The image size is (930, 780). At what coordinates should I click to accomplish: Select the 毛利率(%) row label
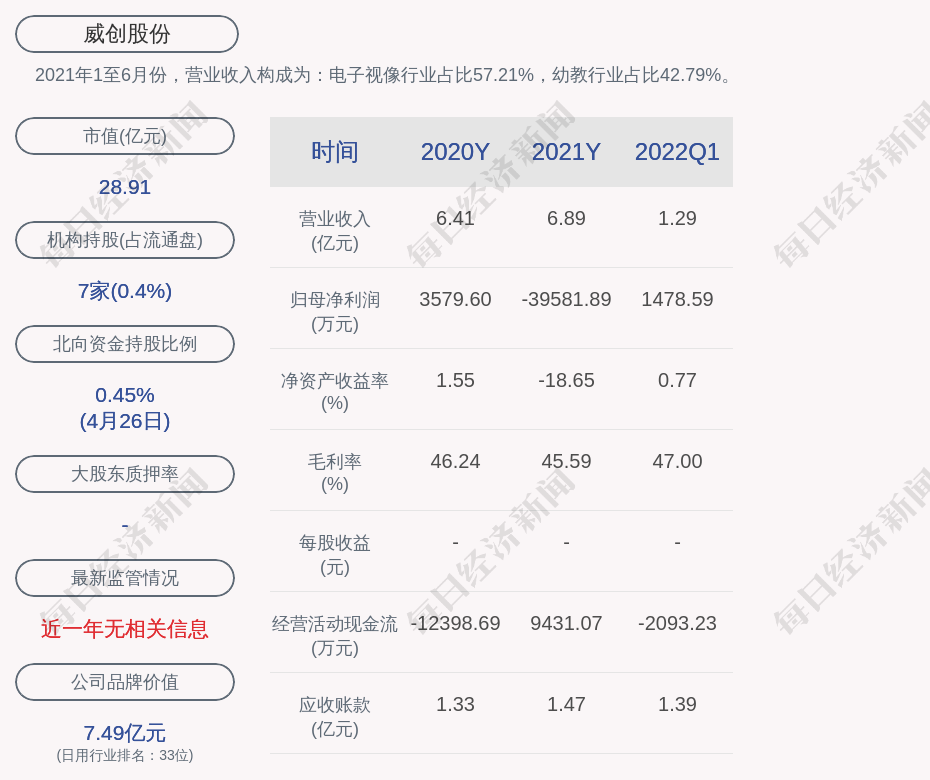[335, 473]
